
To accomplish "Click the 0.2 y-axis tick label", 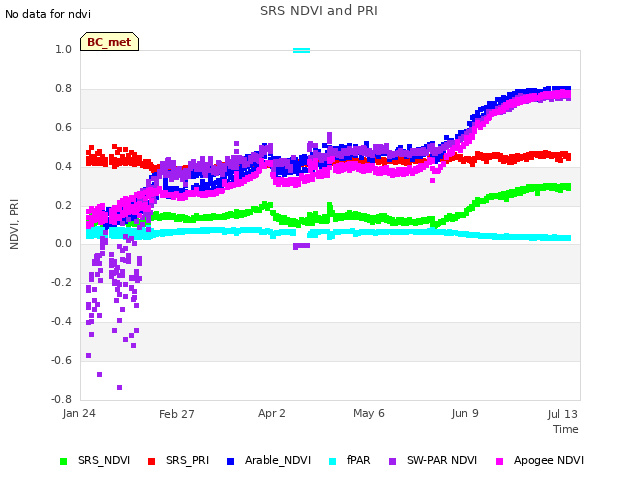I will coord(63,205).
